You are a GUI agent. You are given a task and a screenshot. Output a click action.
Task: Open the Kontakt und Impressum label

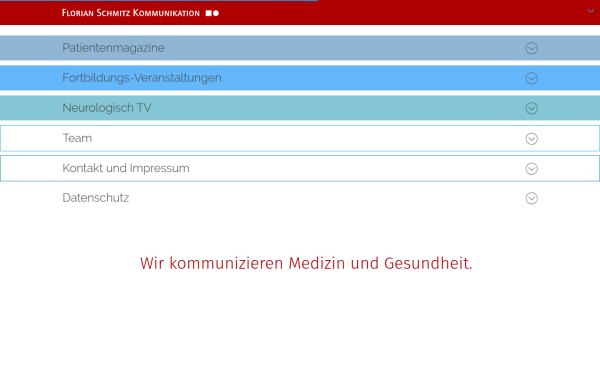(x=126, y=168)
